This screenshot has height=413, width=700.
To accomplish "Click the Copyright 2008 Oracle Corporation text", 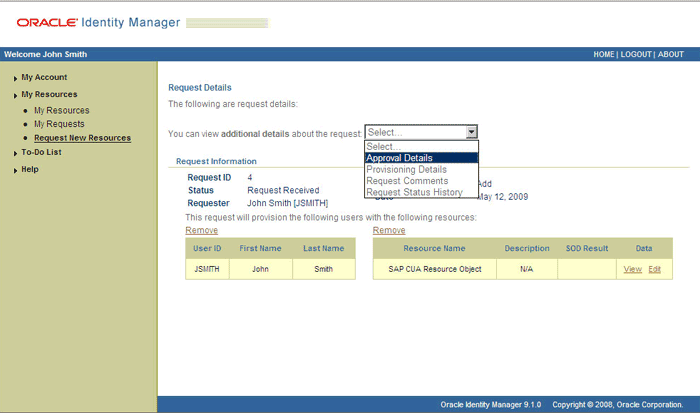I will pos(618,405).
